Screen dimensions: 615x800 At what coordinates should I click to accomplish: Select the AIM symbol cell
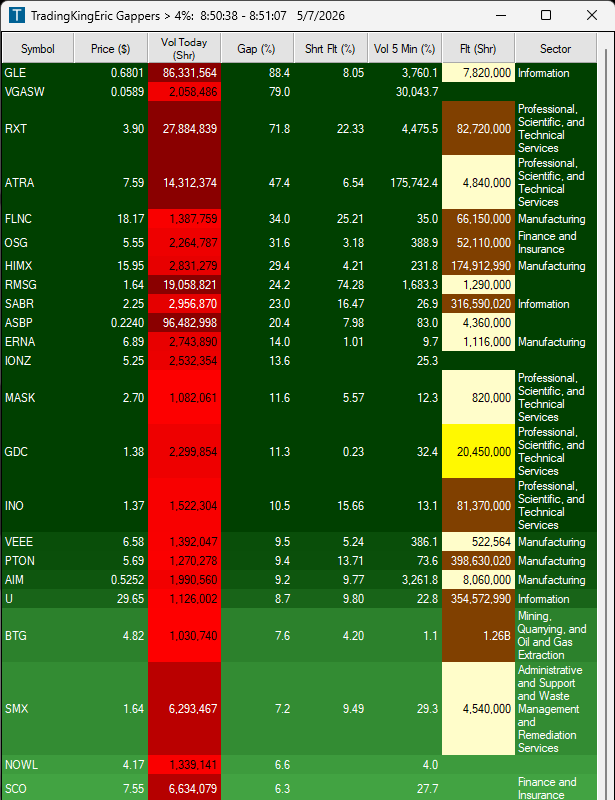tap(38, 580)
